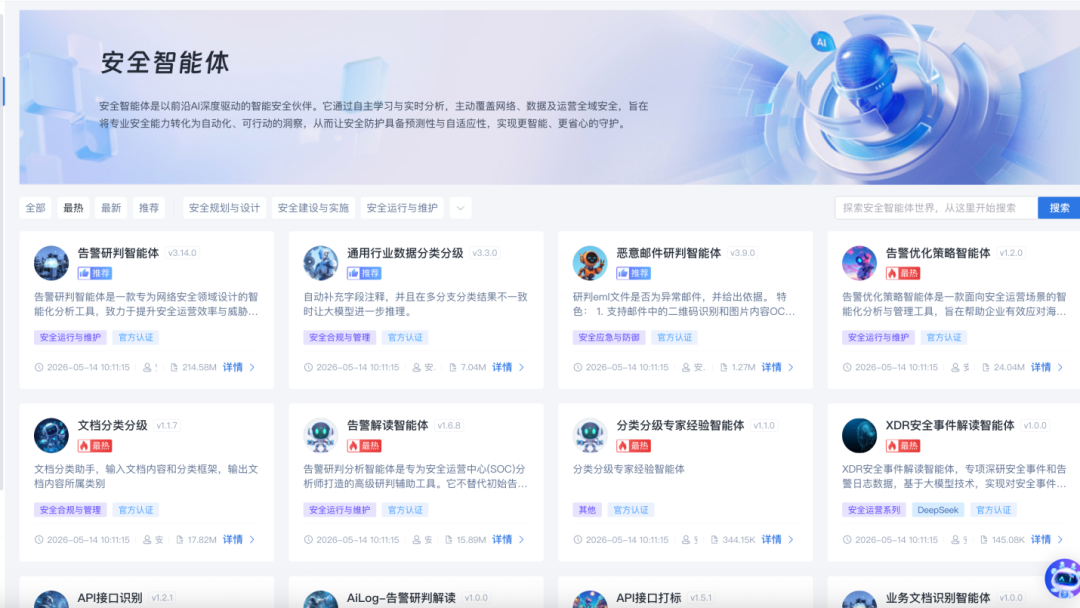Click the 业务文档识别智能体 card title
The image size is (1080, 608).
tap(938, 598)
